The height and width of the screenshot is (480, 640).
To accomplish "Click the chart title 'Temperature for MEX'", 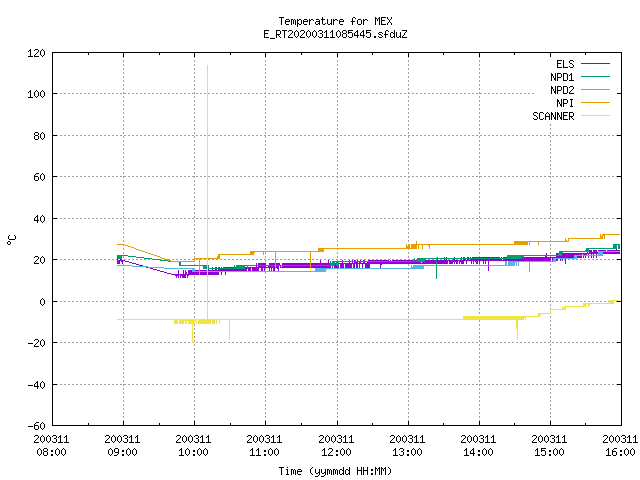I will coord(336,21).
